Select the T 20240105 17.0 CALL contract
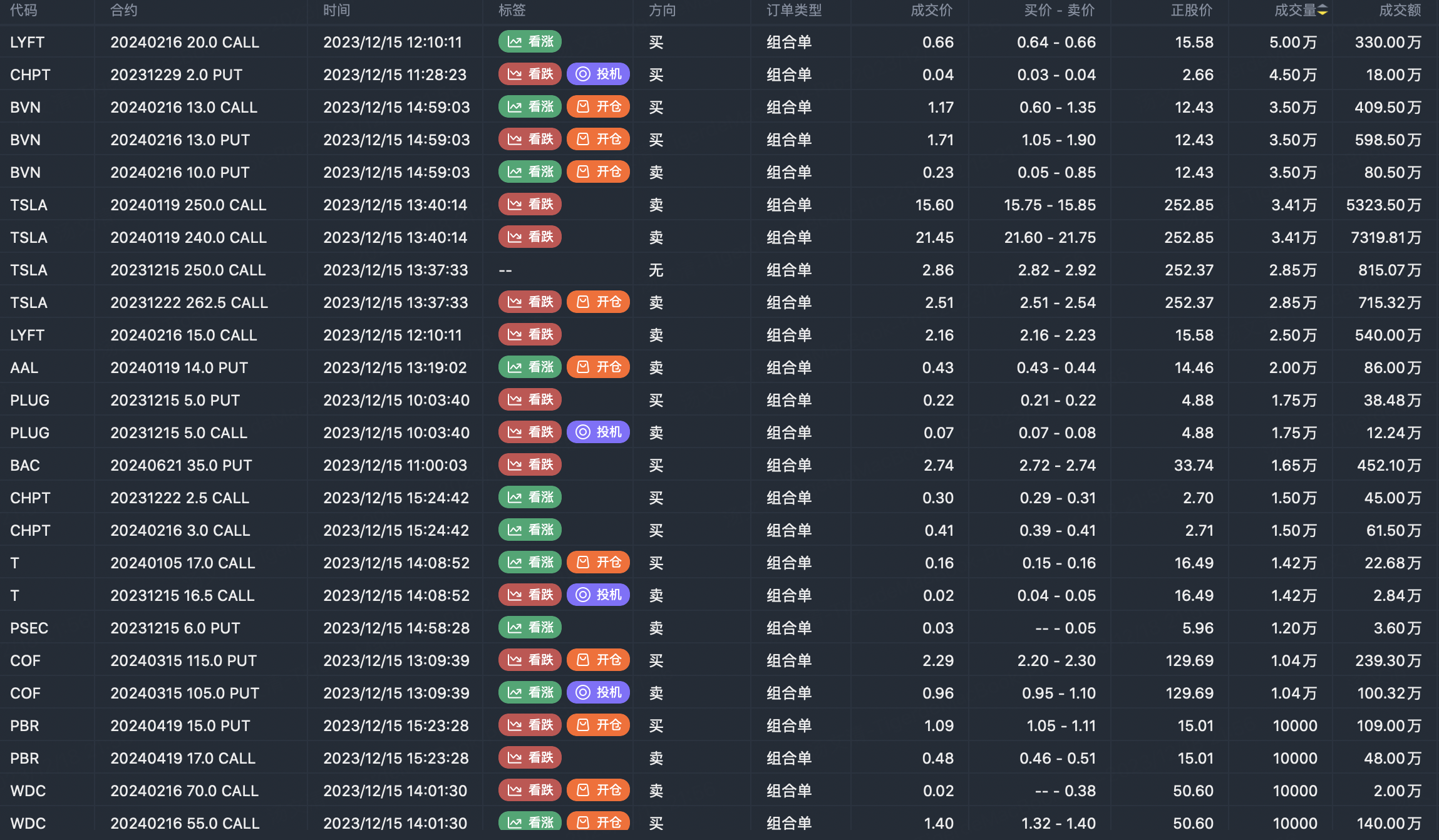This screenshot has height=840, width=1439. 183,563
